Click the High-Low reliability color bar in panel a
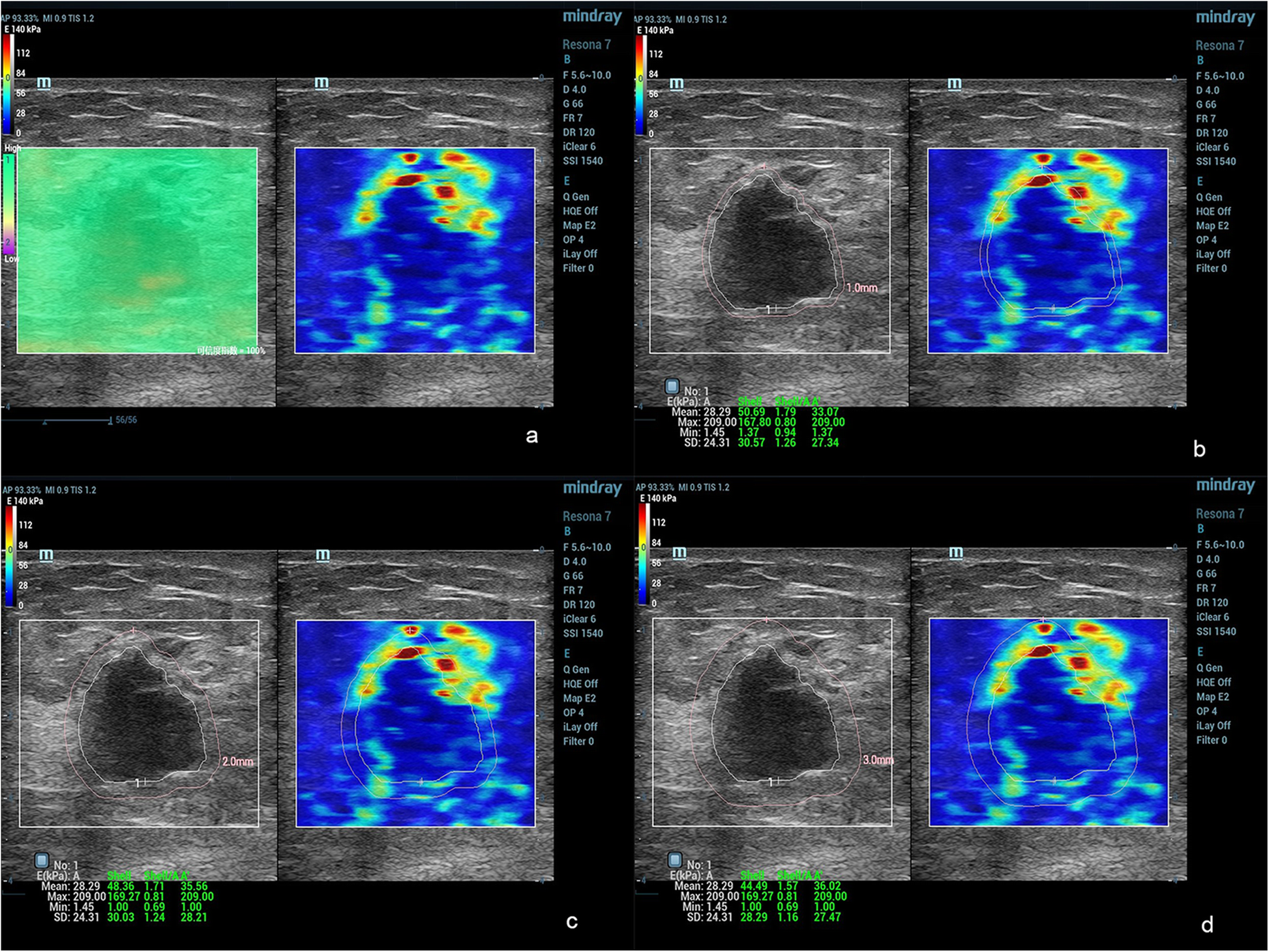This screenshot has width=1269, height=952. coord(8,203)
